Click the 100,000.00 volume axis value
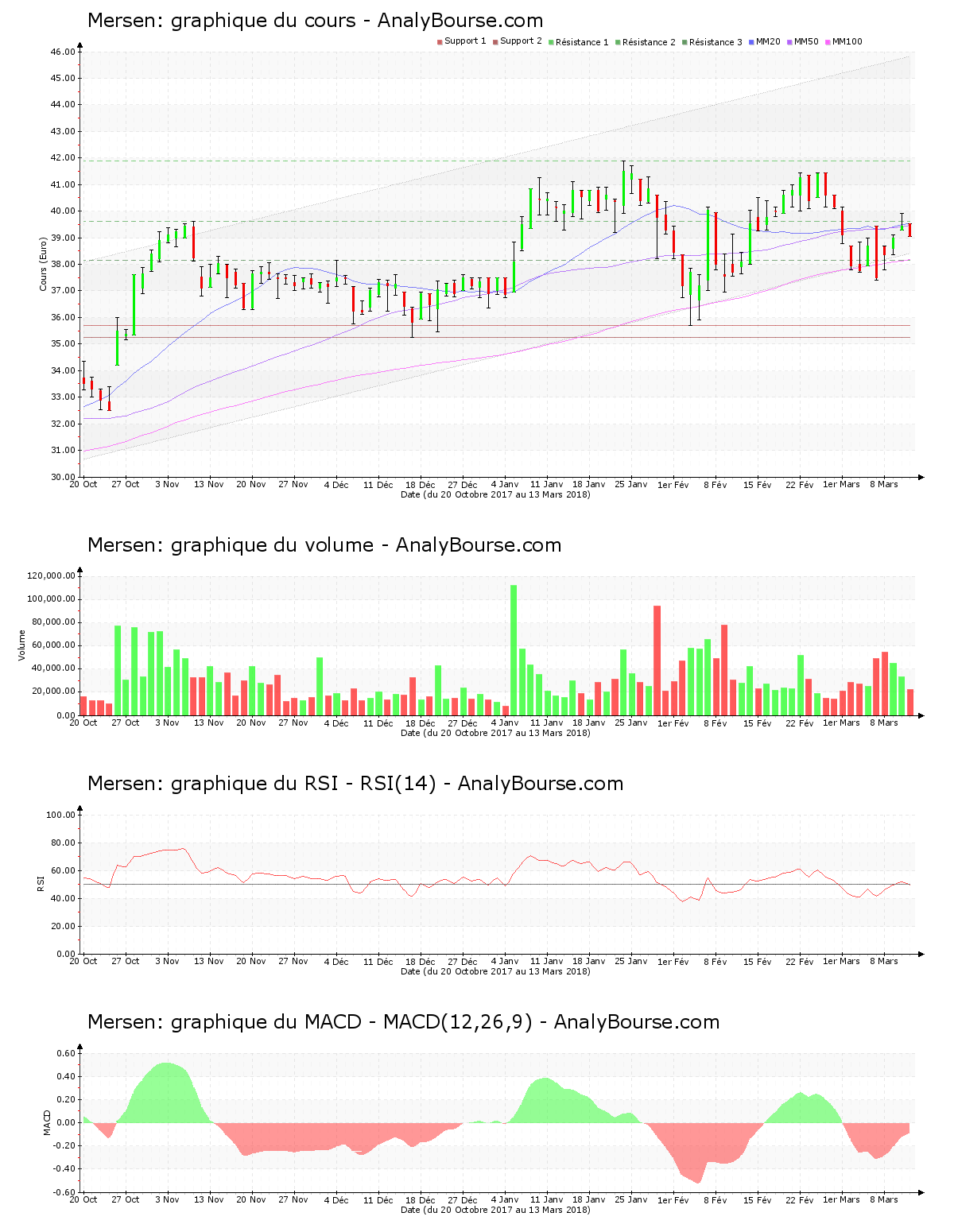The height and width of the screenshot is (1232, 954). 52,599
